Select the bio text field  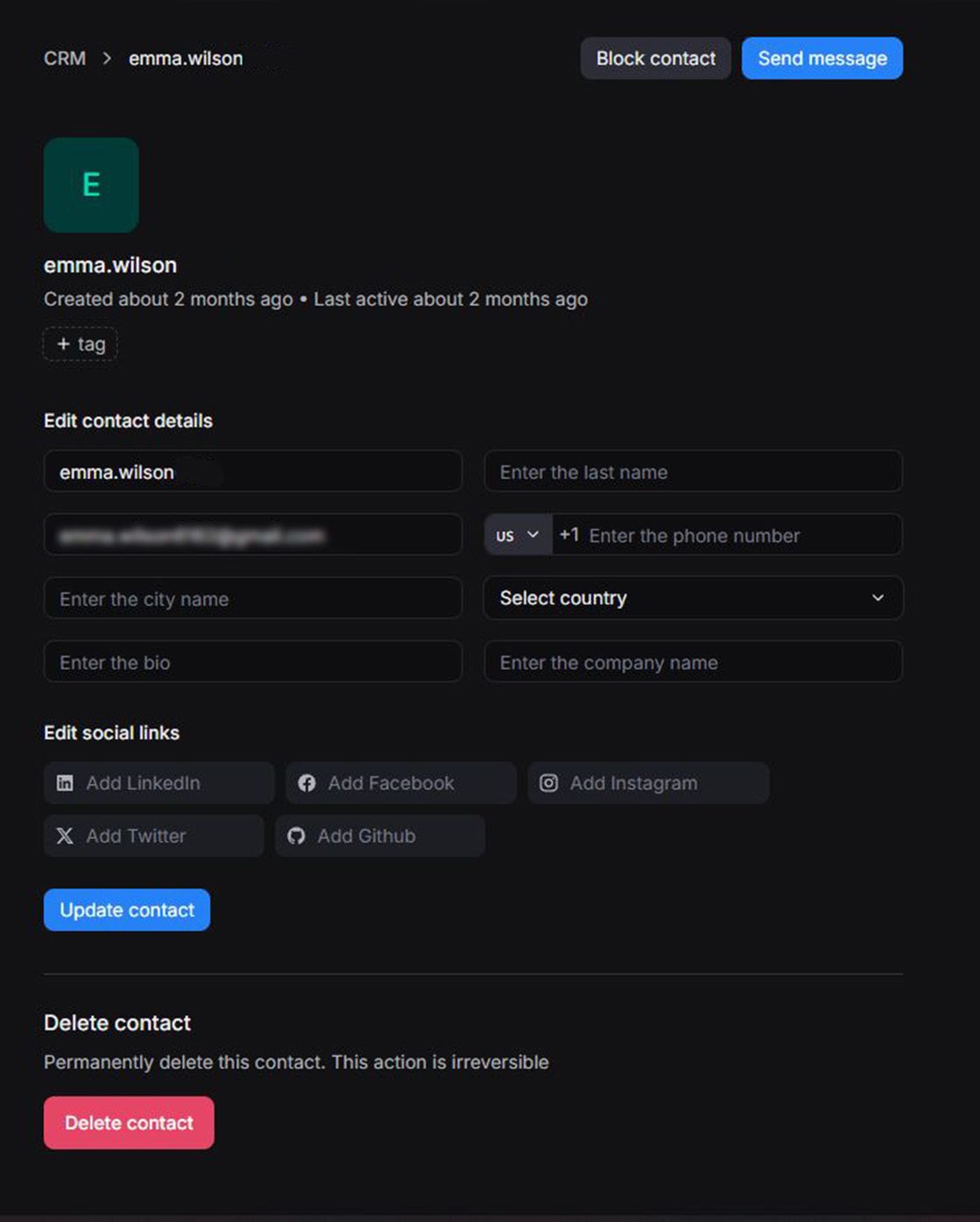click(253, 662)
